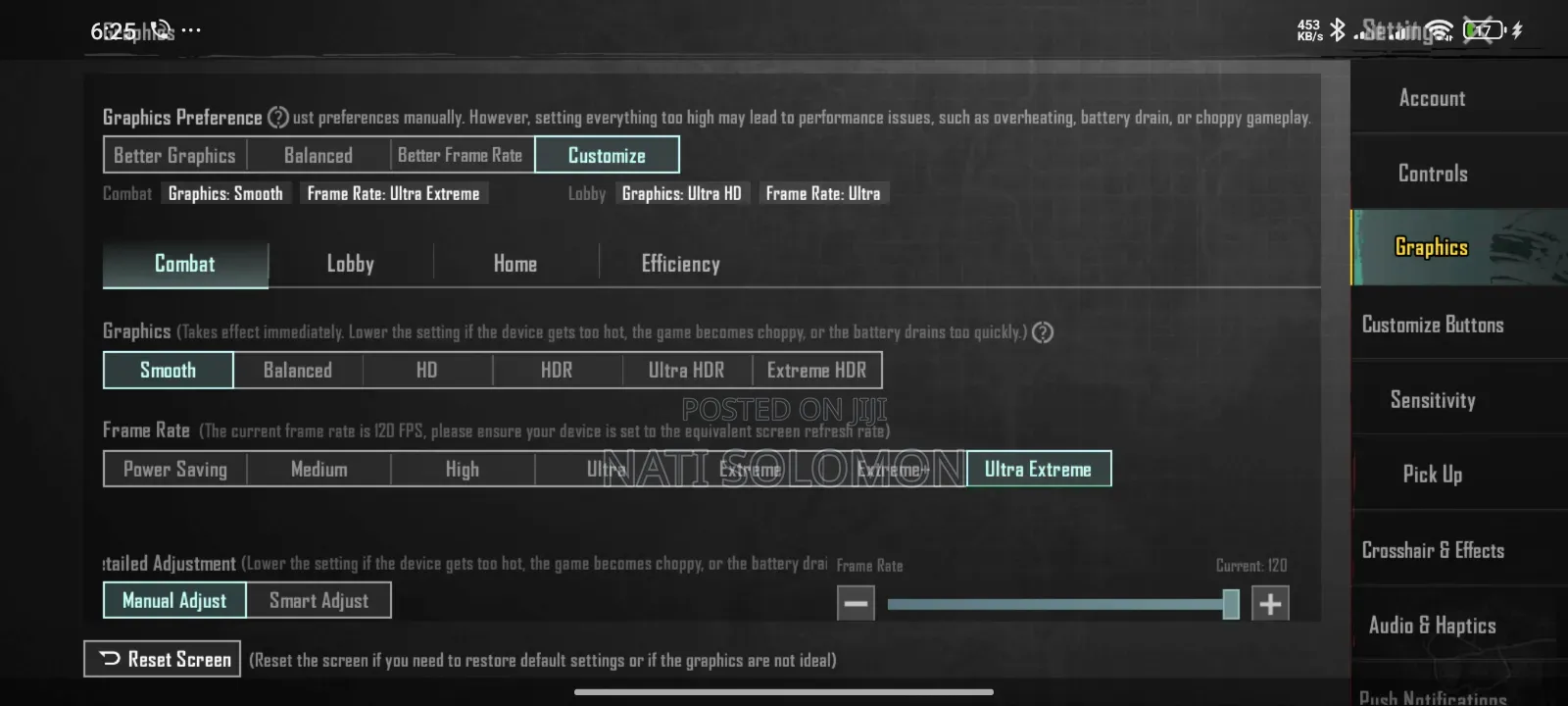Choose Extreme HDR graphics quality

pyautogui.click(x=816, y=371)
